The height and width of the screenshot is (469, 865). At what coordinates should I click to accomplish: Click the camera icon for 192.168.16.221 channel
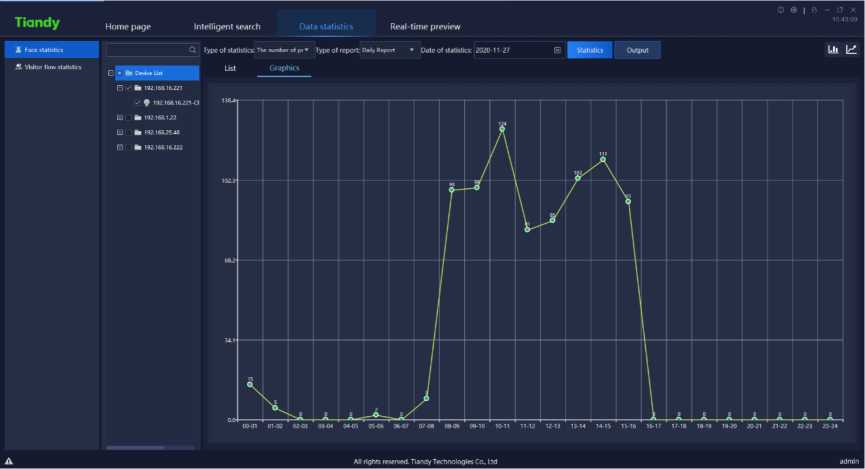(147, 102)
